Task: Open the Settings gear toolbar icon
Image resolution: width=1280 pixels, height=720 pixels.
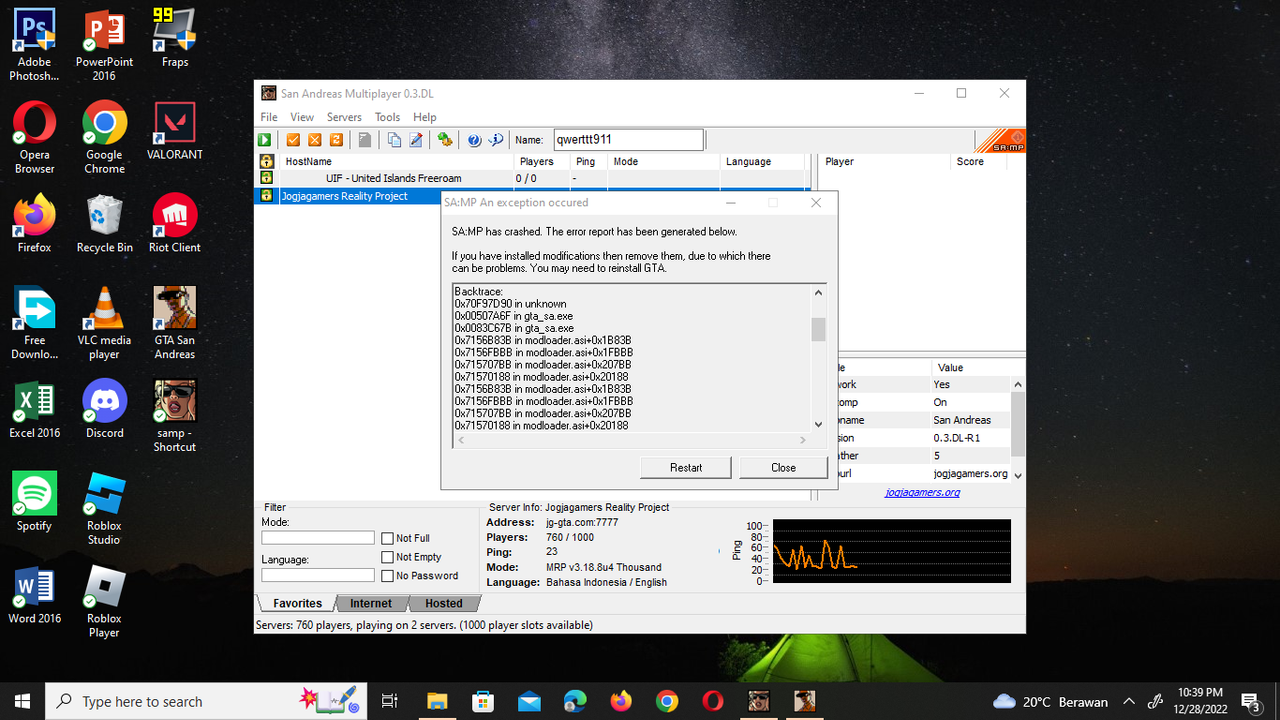Action: (x=445, y=141)
